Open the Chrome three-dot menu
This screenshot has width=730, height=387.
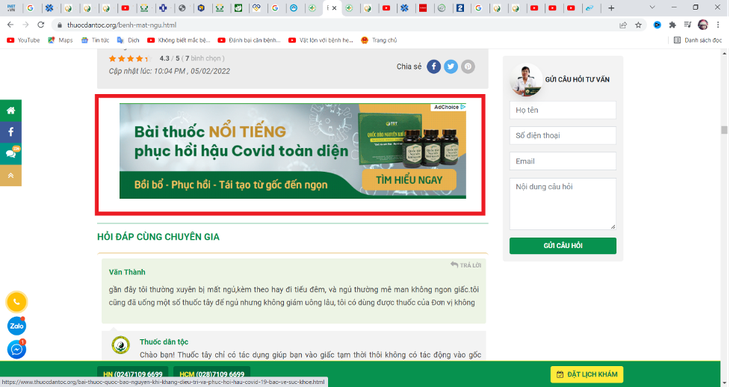coord(718,25)
